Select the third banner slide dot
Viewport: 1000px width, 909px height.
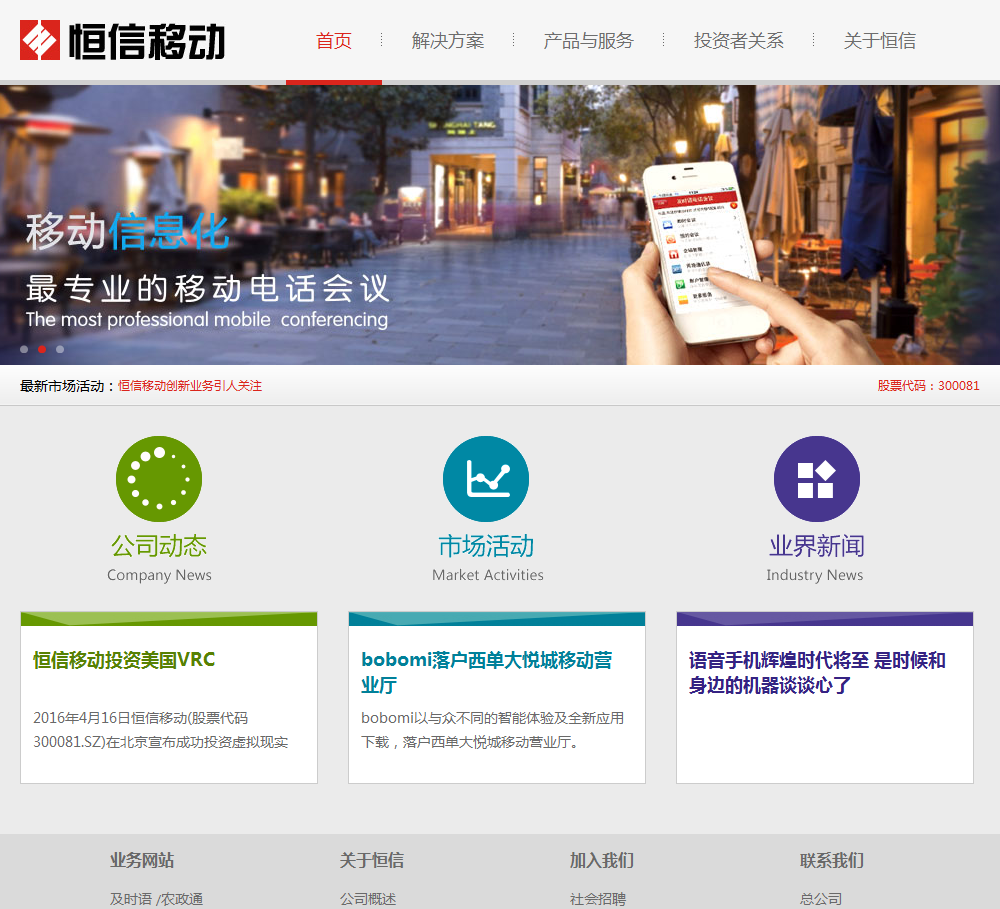[x=60, y=349]
